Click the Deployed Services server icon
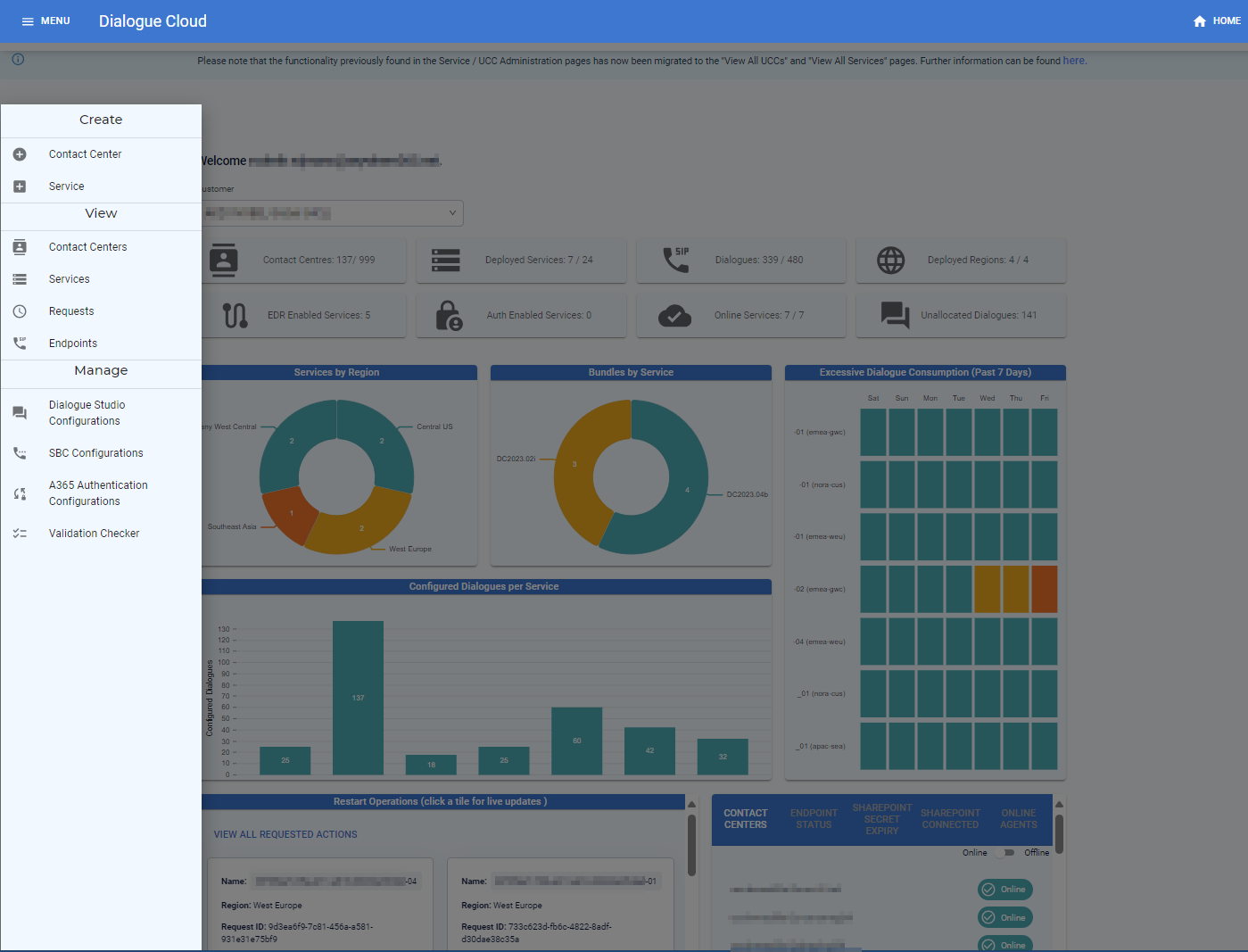Viewport: 1248px width, 952px height. click(x=446, y=260)
